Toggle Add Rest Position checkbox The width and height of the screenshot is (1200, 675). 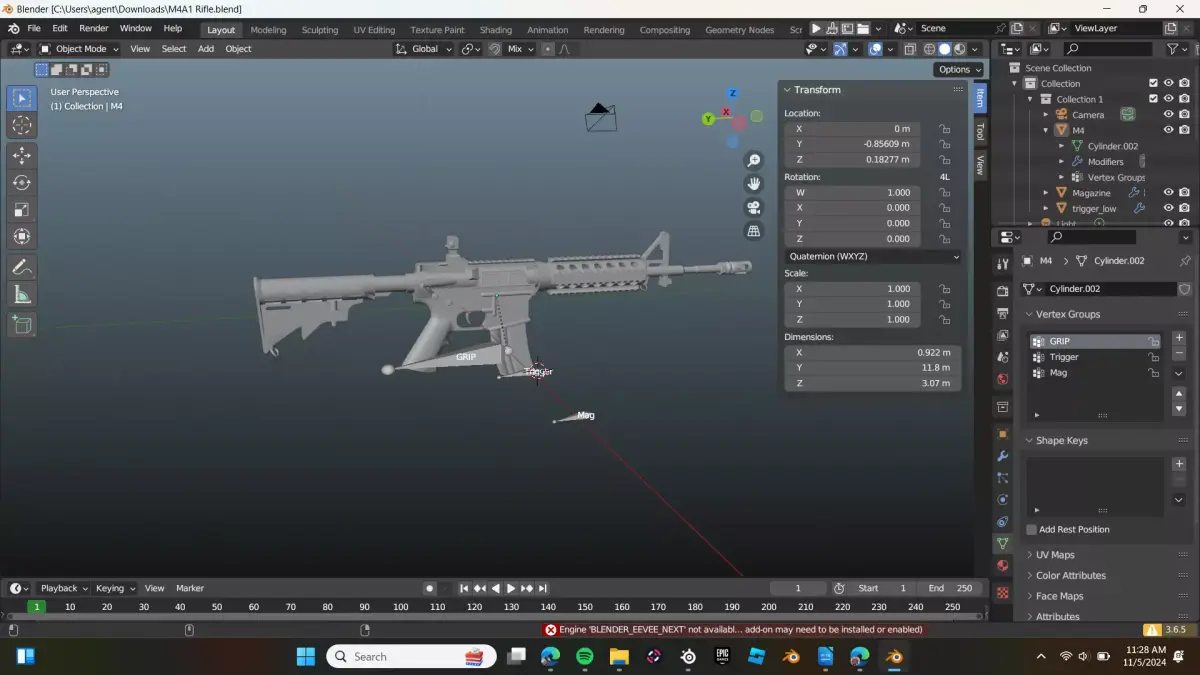[1032, 529]
